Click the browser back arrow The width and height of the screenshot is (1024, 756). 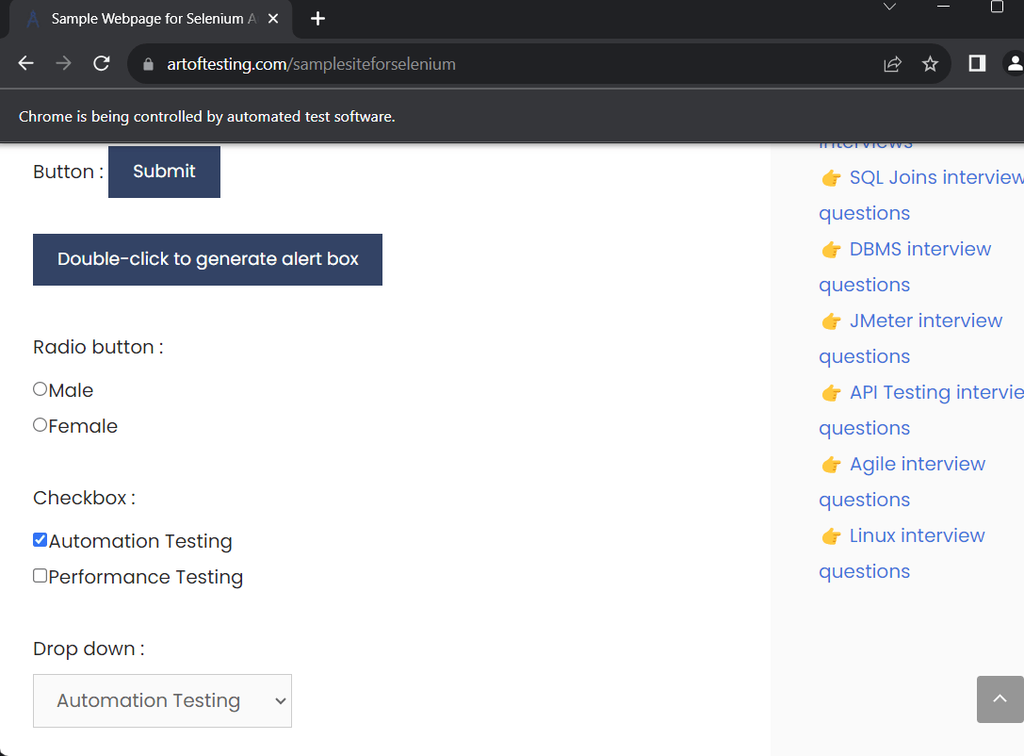27,64
